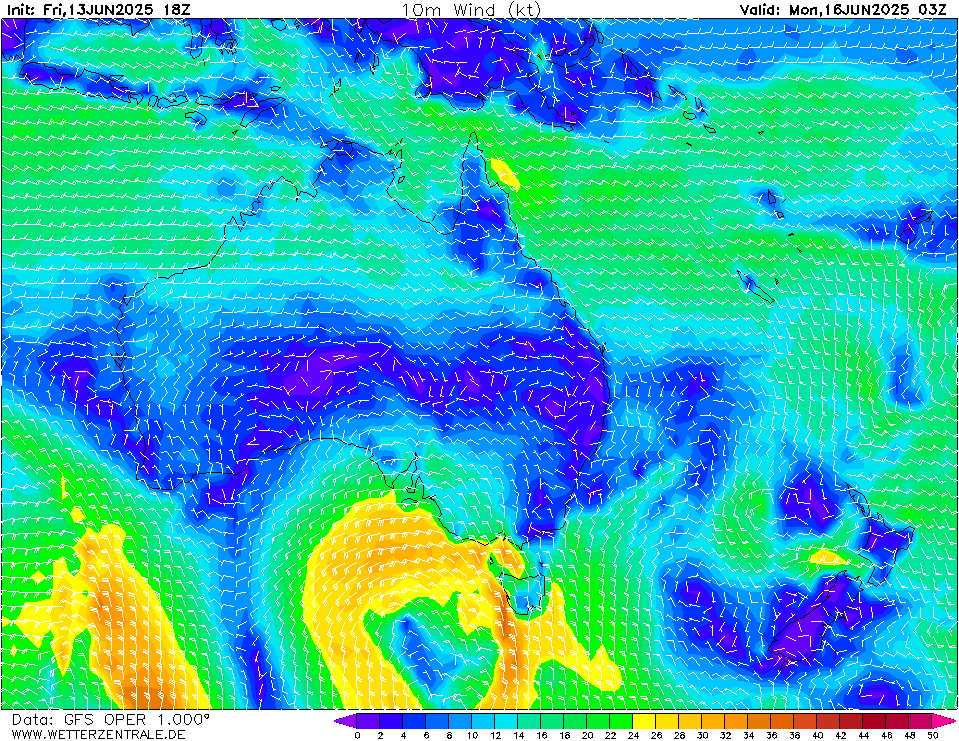Click the legend swatch between 24 and 26
959x741 pixels.
click(645, 721)
